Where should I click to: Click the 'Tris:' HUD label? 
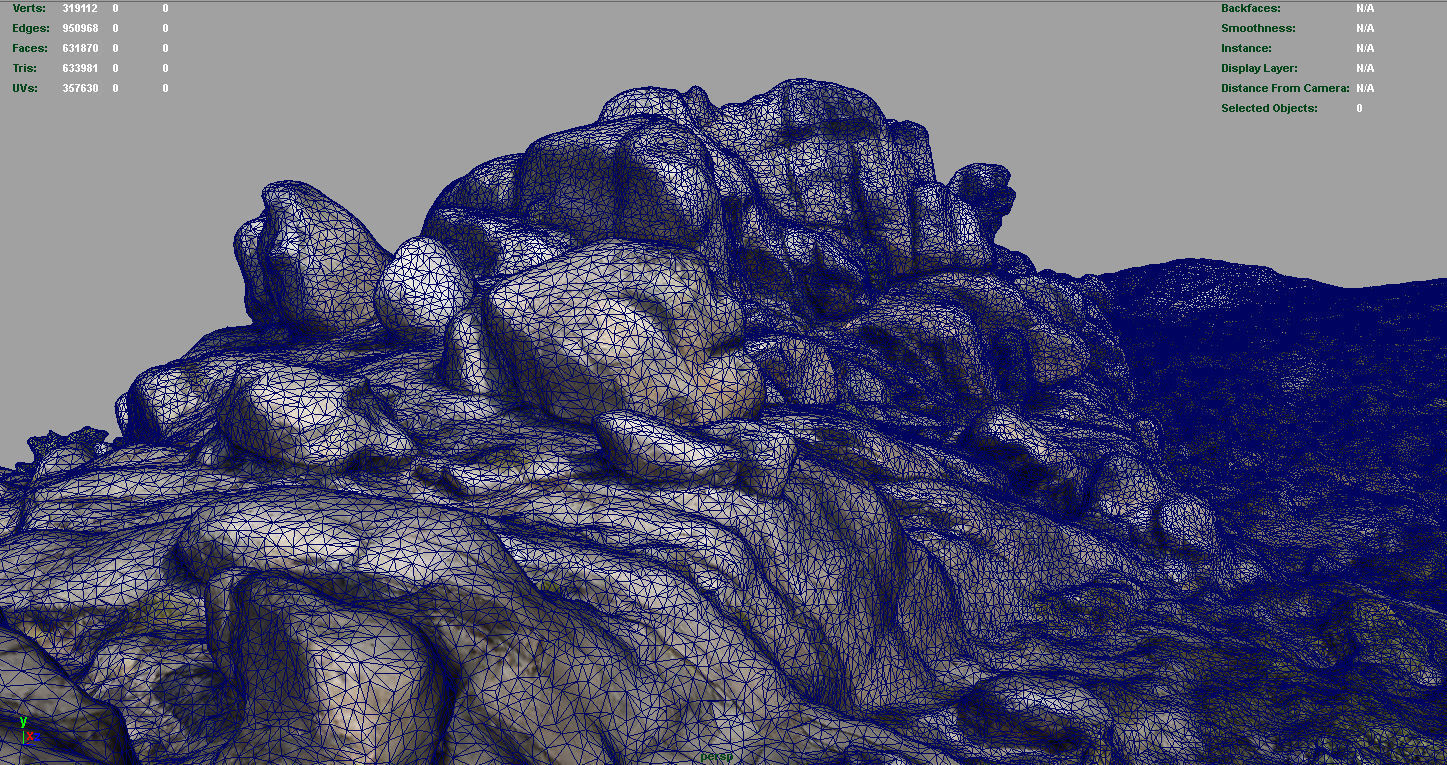[25, 68]
